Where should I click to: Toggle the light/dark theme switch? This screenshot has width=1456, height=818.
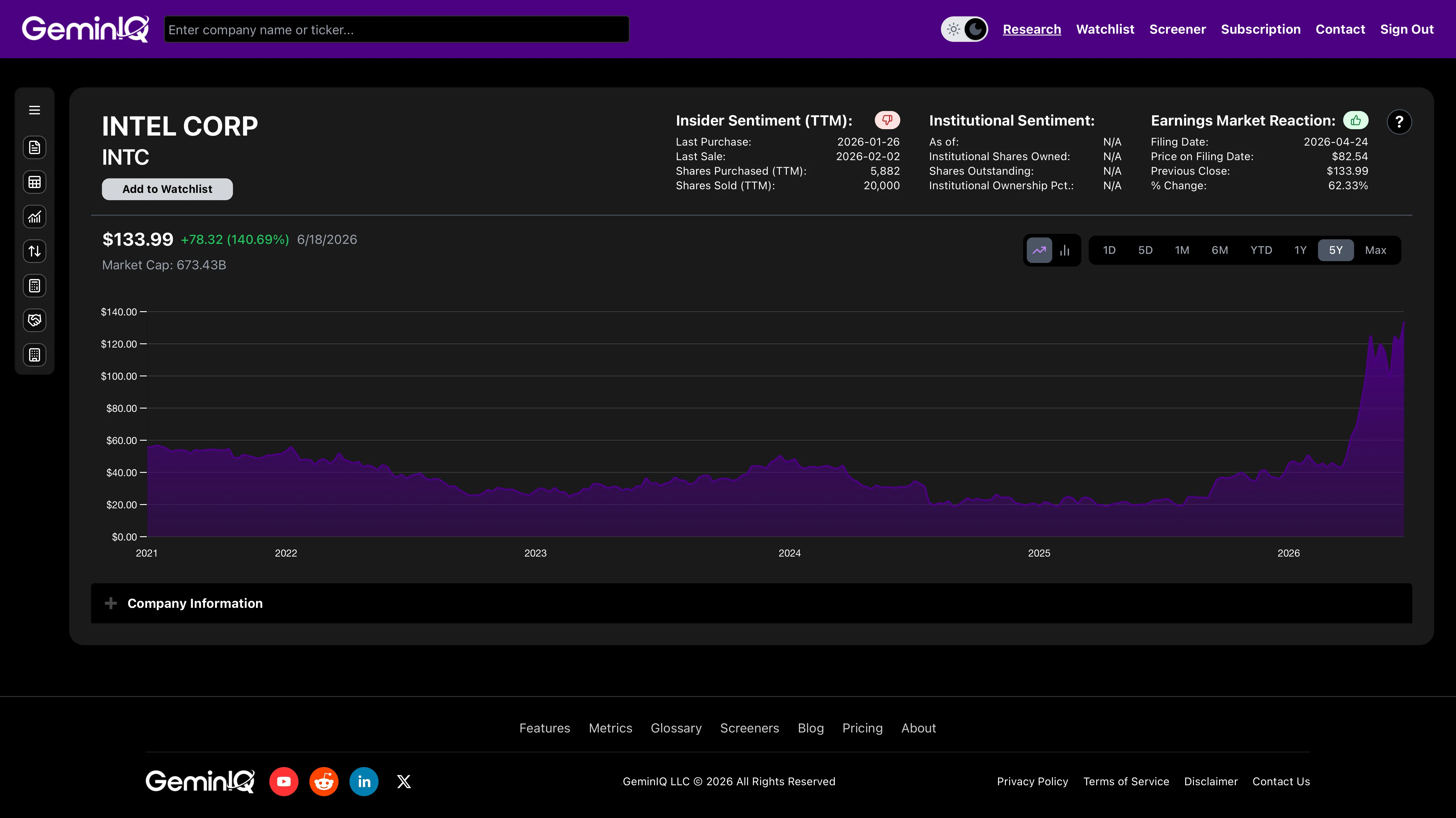click(964, 29)
